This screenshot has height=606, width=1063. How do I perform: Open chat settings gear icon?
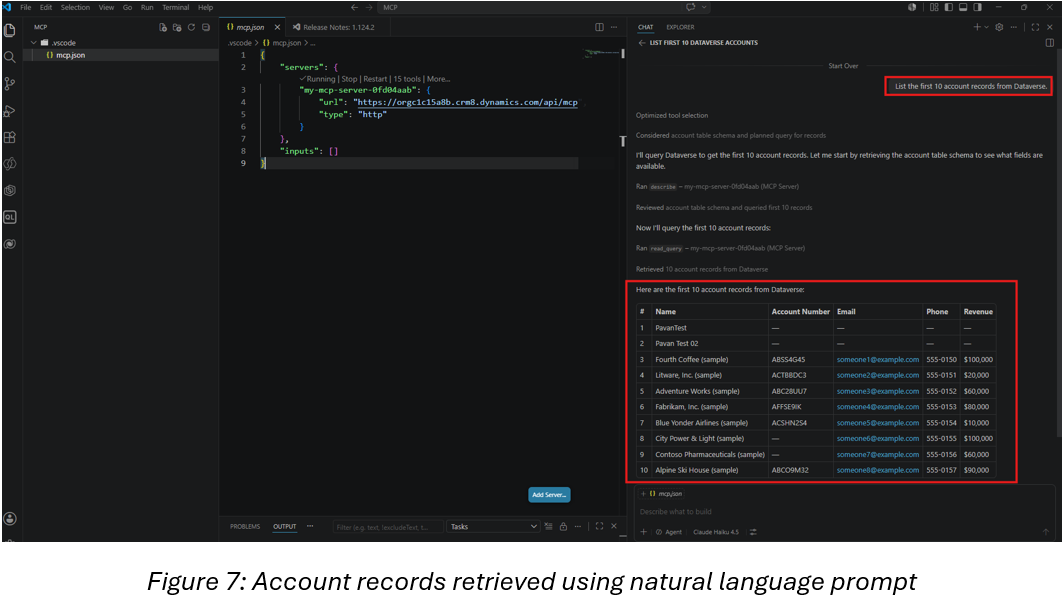point(999,27)
